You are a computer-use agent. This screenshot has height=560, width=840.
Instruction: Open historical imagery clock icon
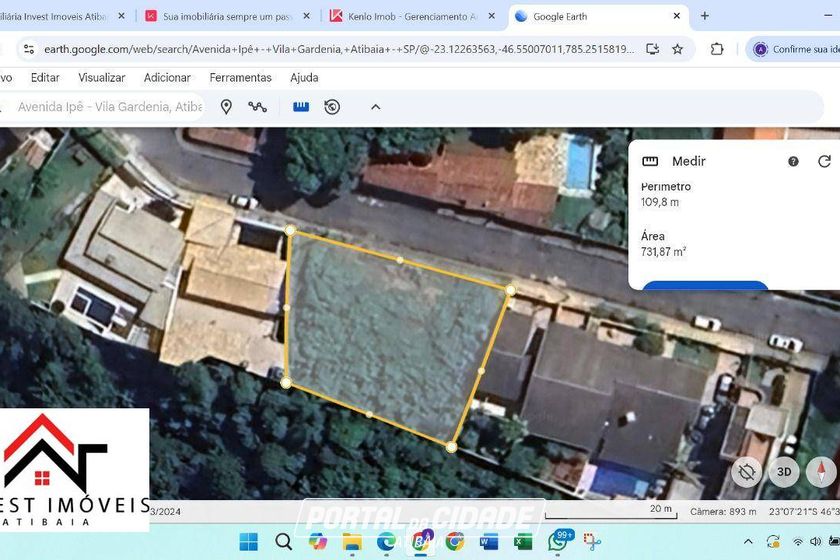point(332,107)
